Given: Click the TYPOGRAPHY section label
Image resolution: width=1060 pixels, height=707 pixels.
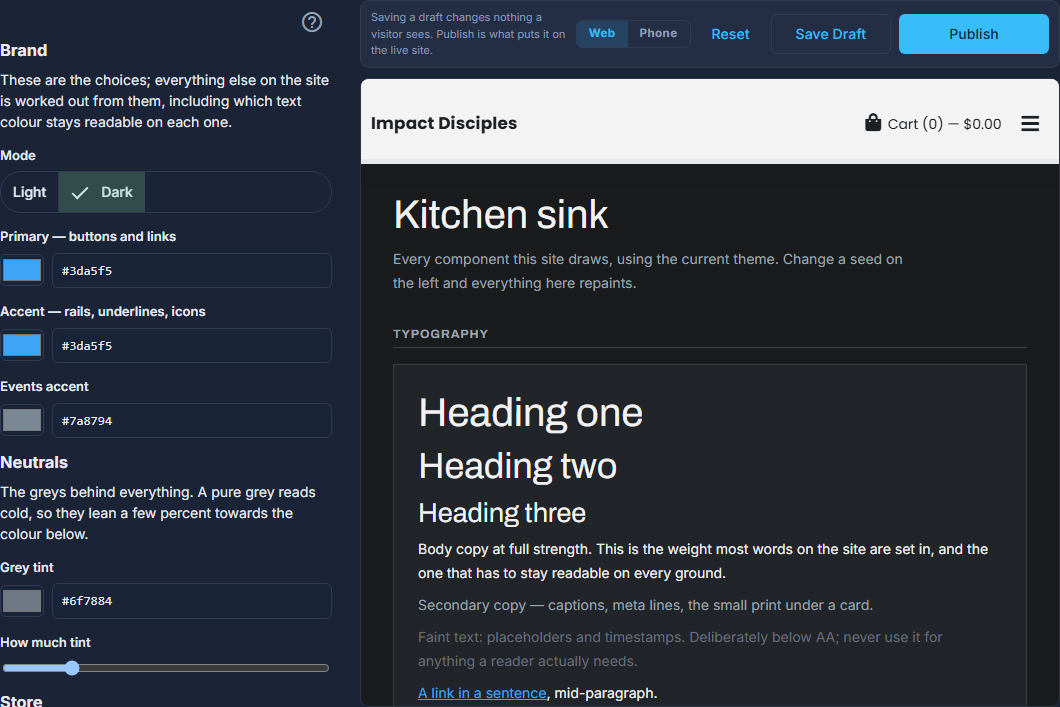Looking at the screenshot, I should tap(440, 334).
